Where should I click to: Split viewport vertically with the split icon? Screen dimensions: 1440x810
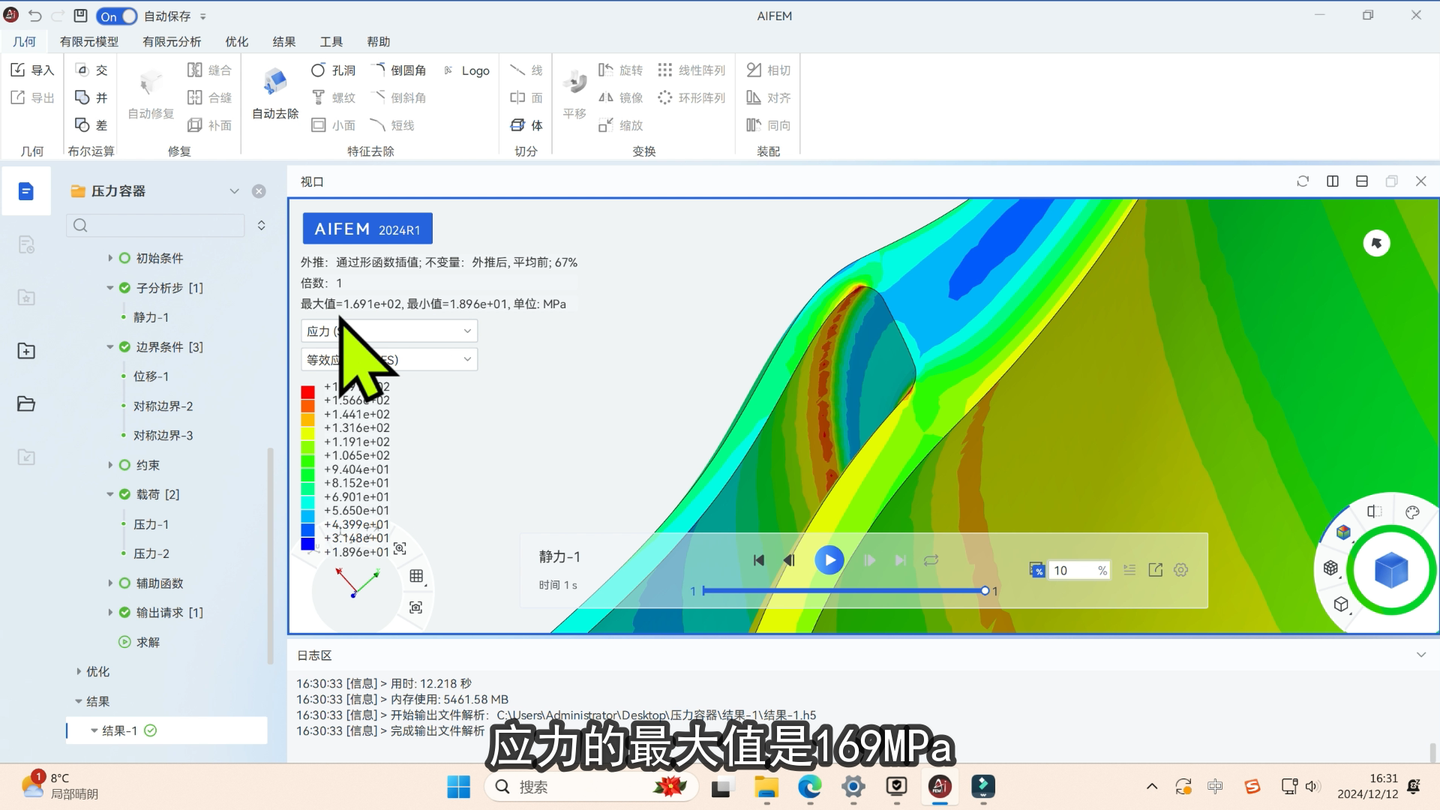click(x=1333, y=182)
